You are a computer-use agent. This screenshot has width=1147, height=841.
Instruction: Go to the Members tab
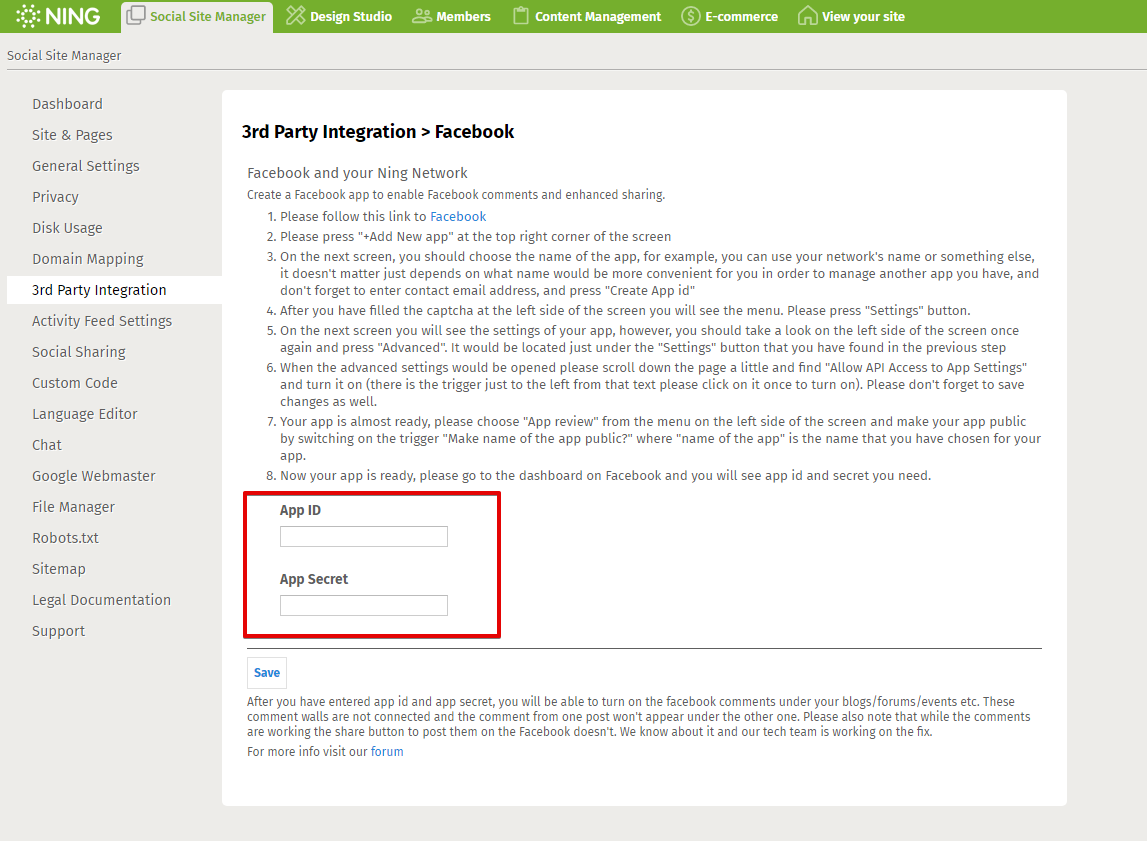click(451, 16)
